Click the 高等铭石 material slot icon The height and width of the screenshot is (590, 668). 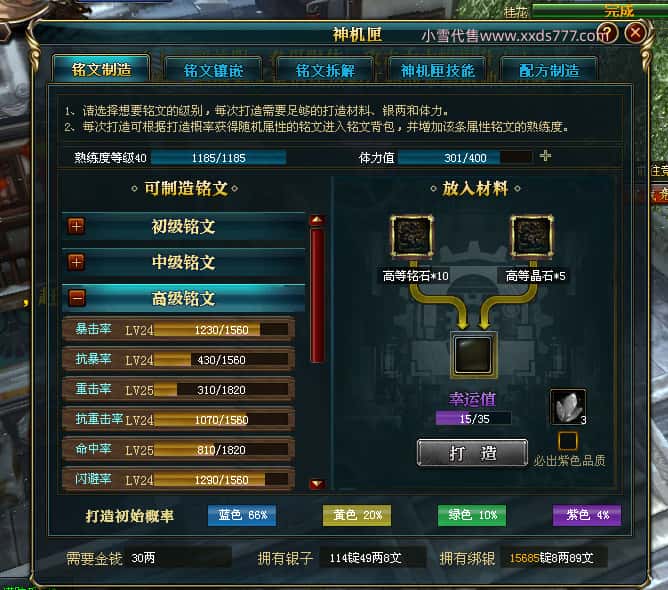(x=412, y=236)
